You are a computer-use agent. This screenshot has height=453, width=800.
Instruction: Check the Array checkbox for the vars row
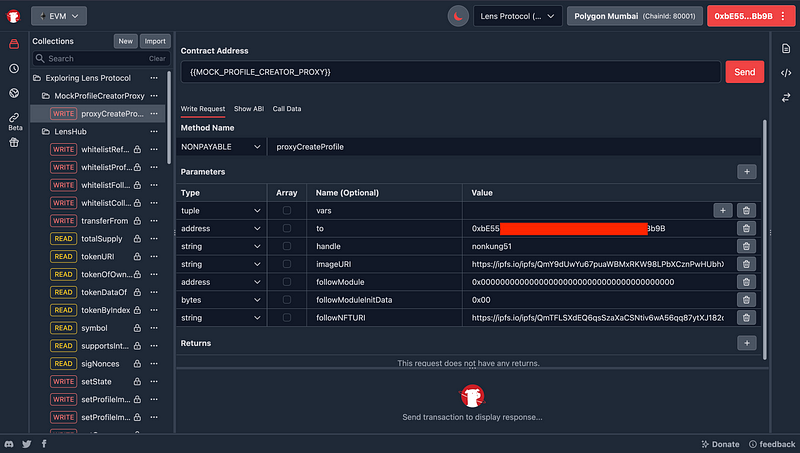287,211
